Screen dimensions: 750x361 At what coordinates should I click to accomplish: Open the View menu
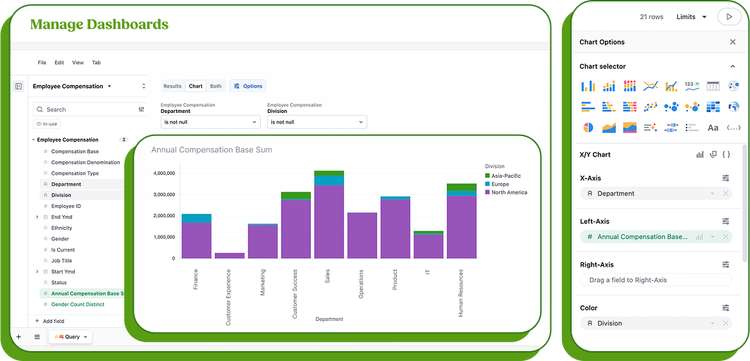click(78, 63)
